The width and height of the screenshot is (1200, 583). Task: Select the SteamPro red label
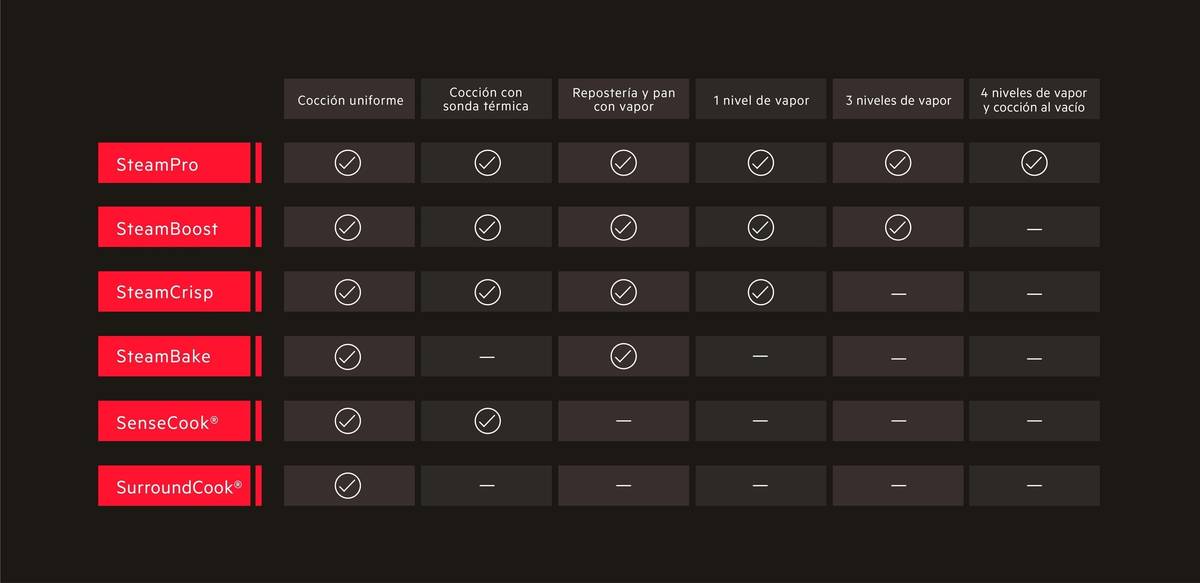click(x=174, y=163)
